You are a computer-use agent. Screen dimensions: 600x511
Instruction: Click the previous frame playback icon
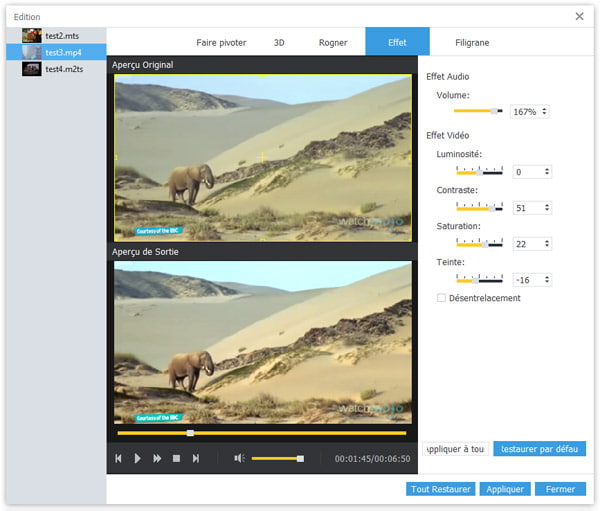pyautogui.click(x=119, y=458)
